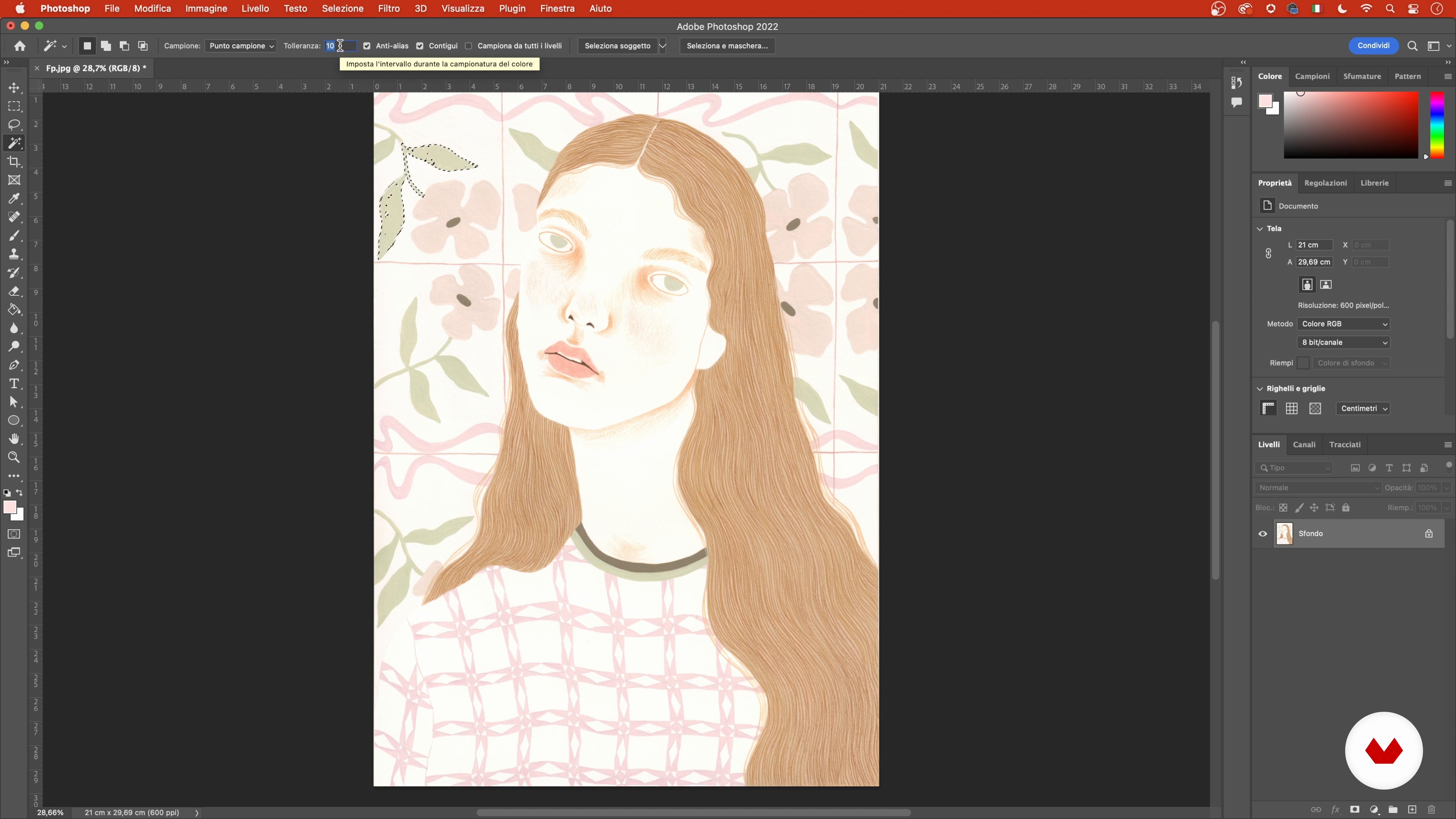
Task: Click the hue spectrum slider
Action: point(1437,126)
